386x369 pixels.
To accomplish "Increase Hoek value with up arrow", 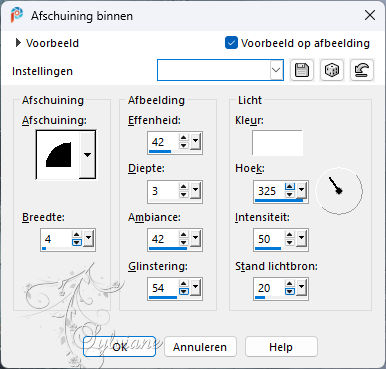I will [290, 187].
